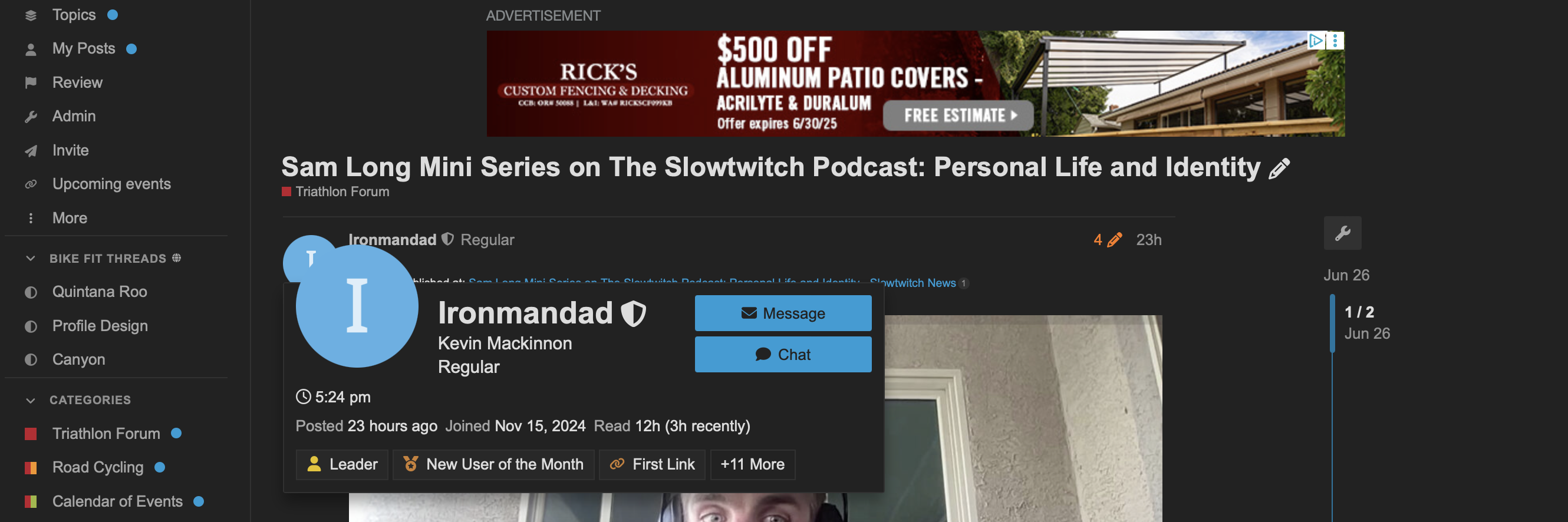Image resolution: width=1568 pixels, height=522 pixels.
Task: Click the timeline scroller handle at 1 / 2
Action: pyautogui.click(x=1332, y=323)
